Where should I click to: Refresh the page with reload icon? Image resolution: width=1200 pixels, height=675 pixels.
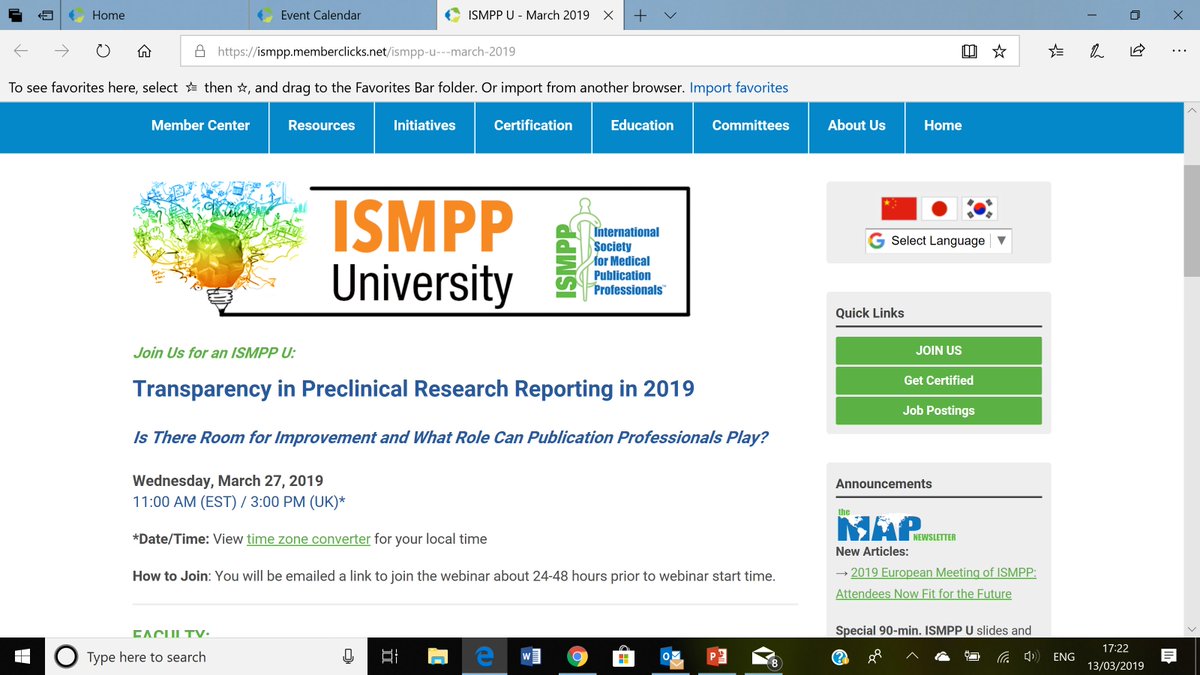103,51
